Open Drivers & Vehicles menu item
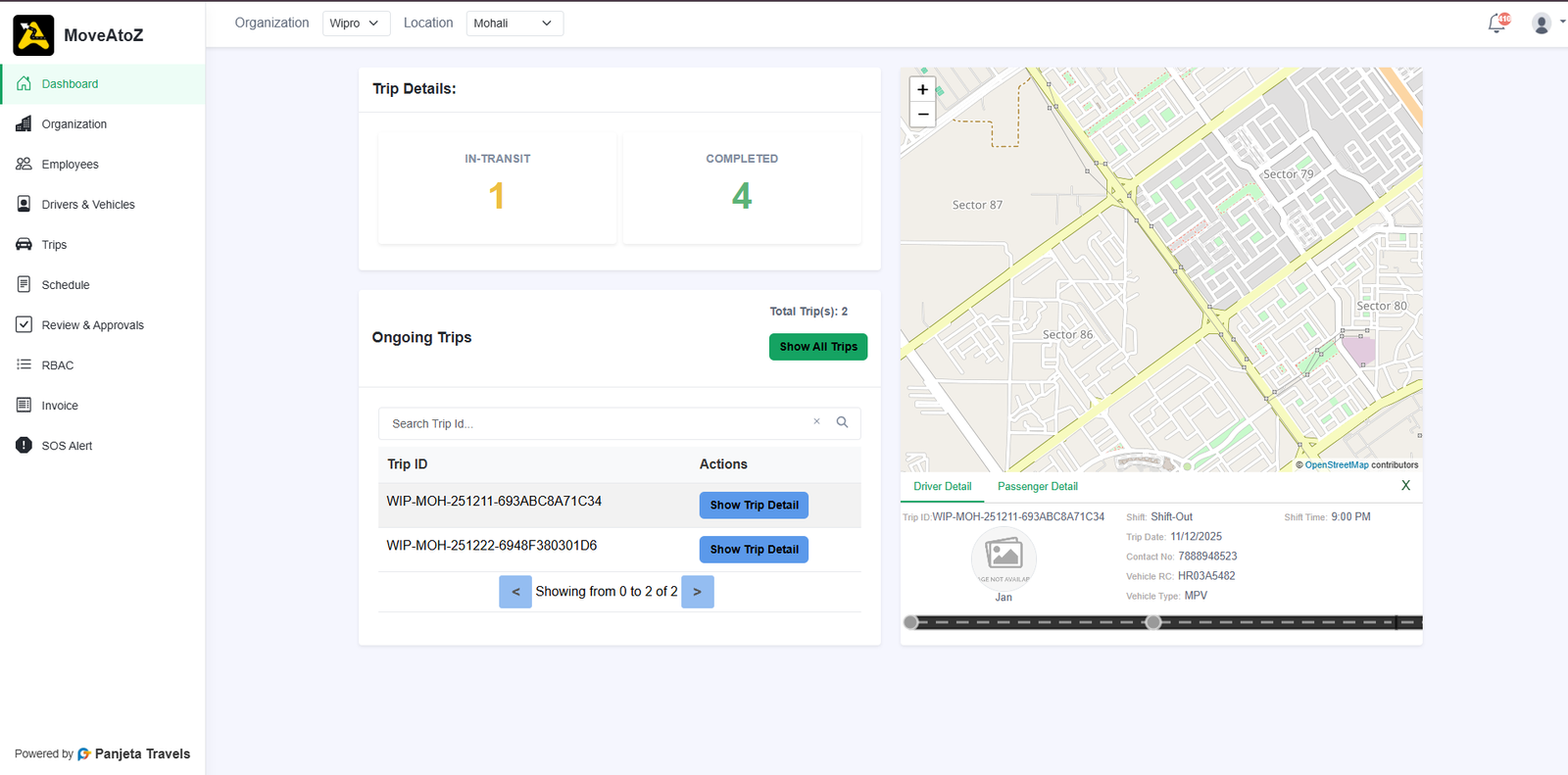1568x775 pixels. [x=88, y=205]
